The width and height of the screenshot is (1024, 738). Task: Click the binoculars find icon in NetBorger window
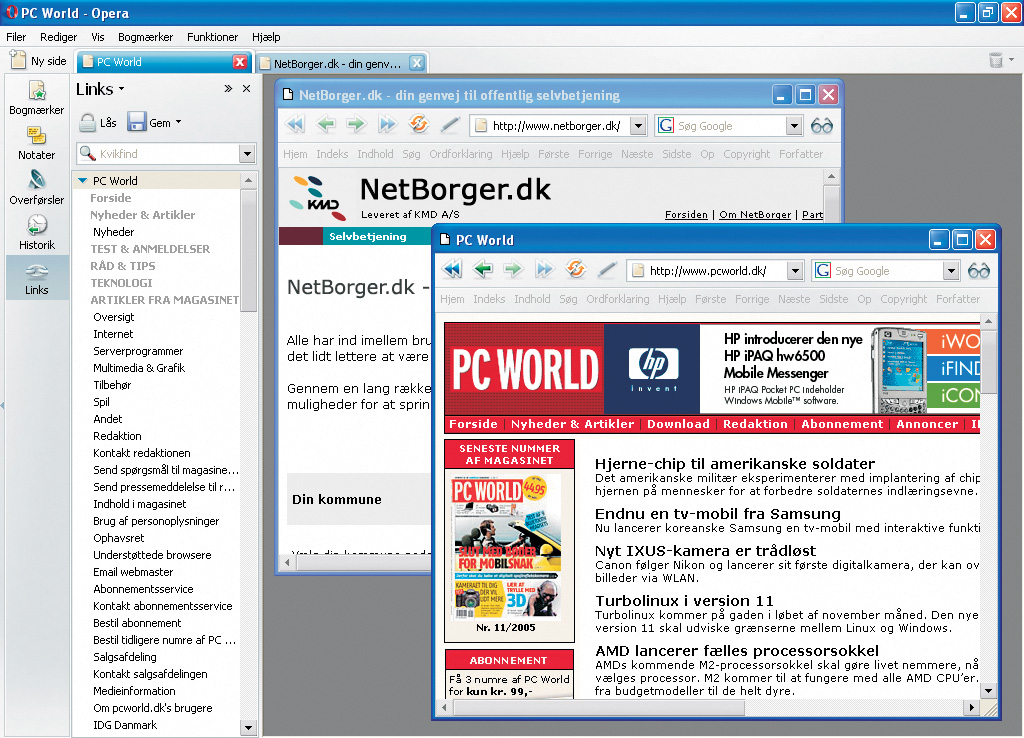[821, 126]
